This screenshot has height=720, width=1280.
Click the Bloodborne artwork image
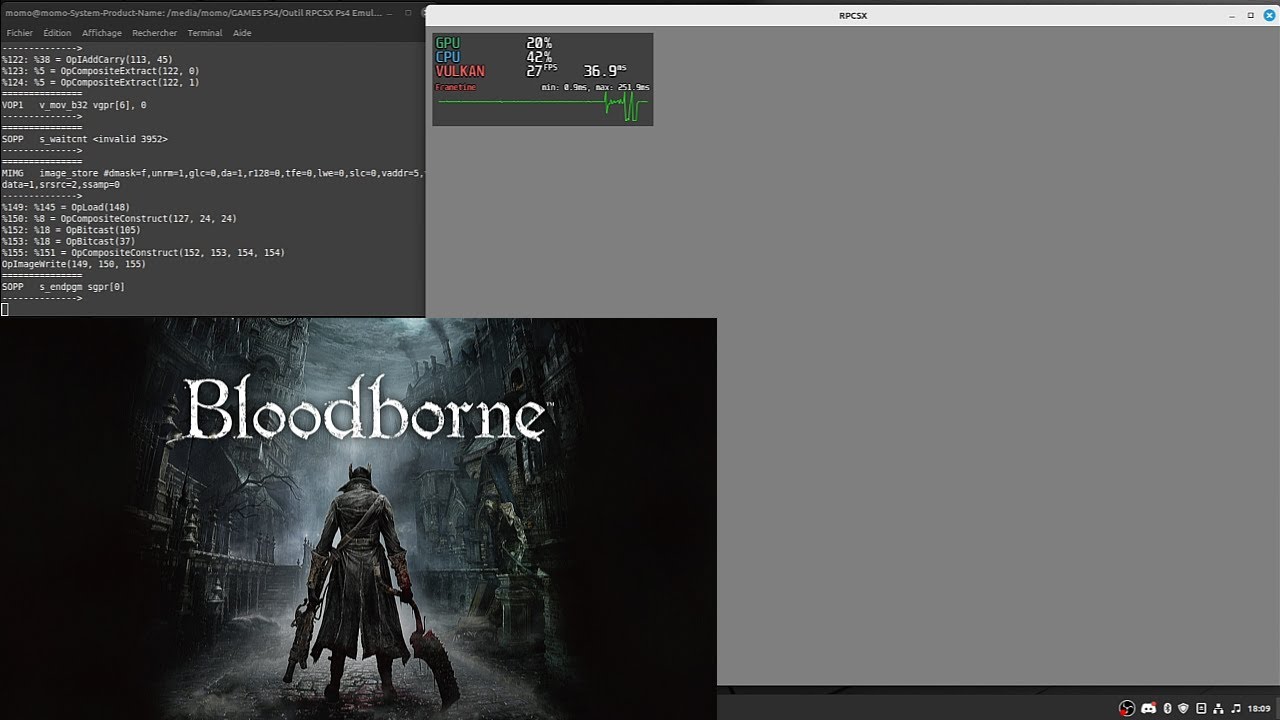pyautogui.click(x=358, y=519)
